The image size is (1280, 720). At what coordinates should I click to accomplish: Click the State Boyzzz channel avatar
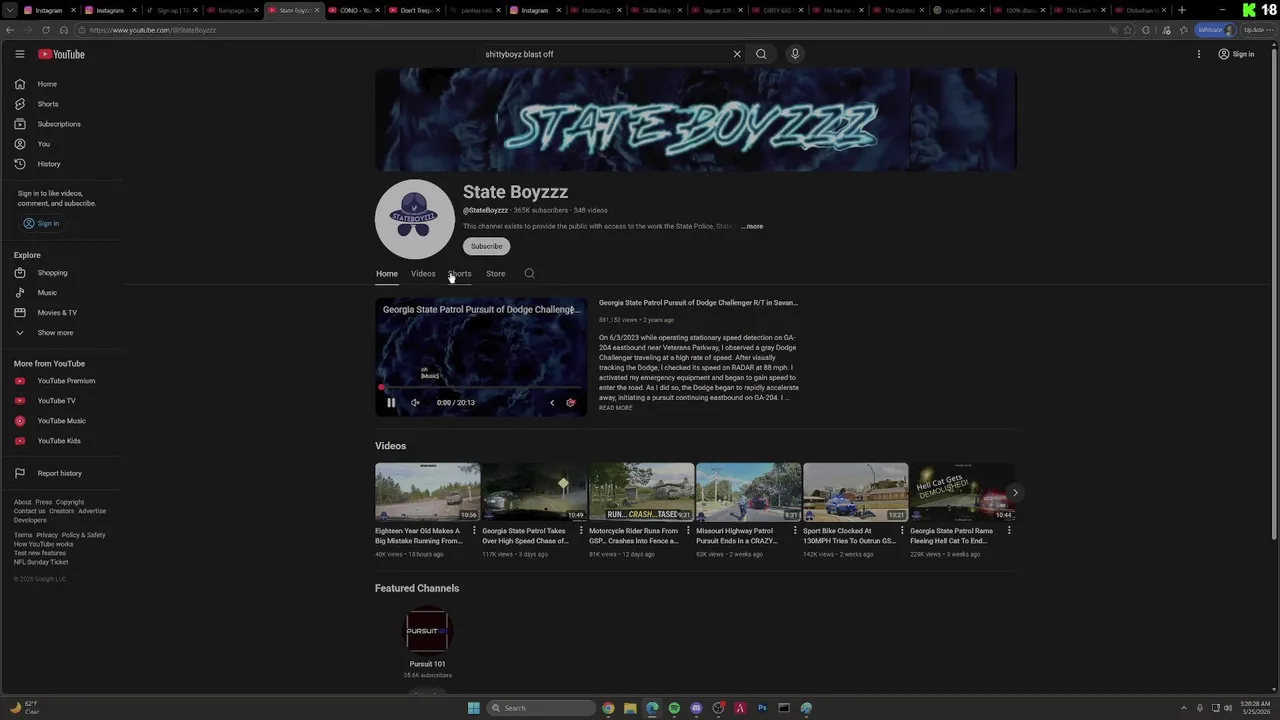[414, 219]
